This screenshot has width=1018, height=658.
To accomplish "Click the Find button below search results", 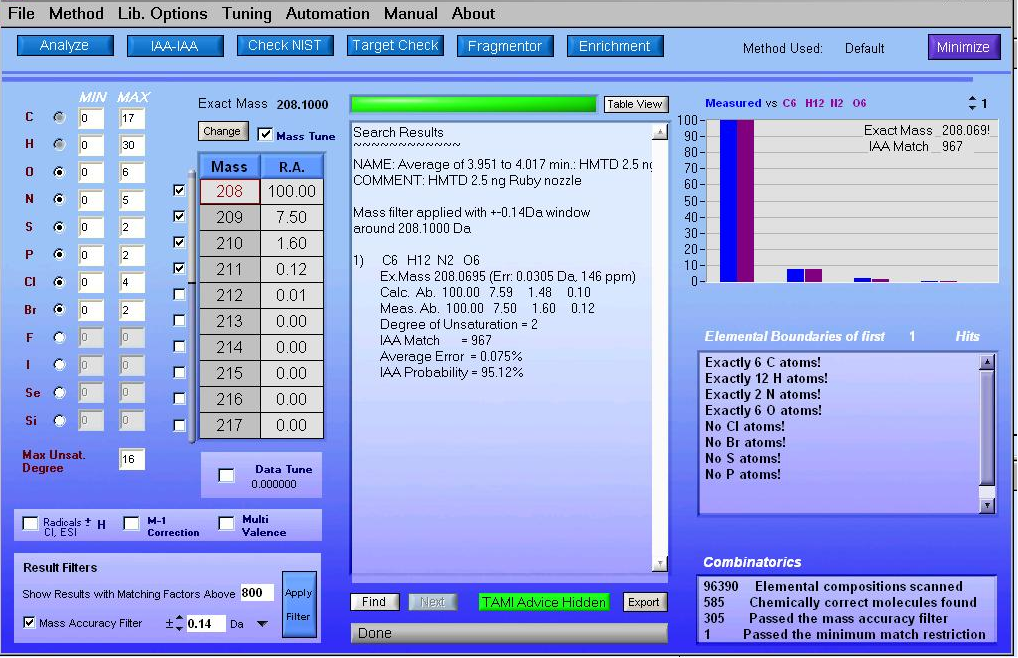I will click(x=374, y=602).
